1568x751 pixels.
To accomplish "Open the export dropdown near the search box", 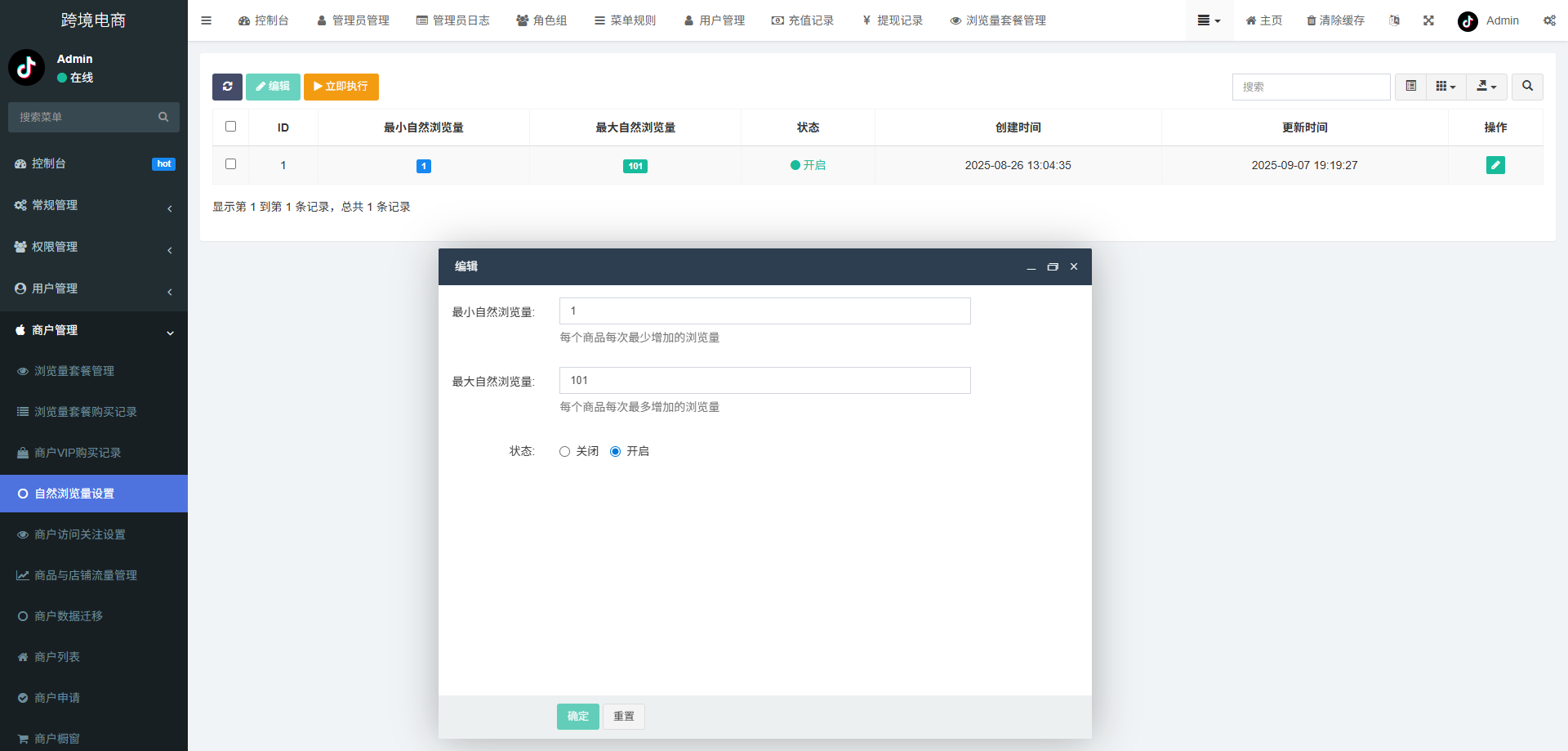I will click(1486, 87).
